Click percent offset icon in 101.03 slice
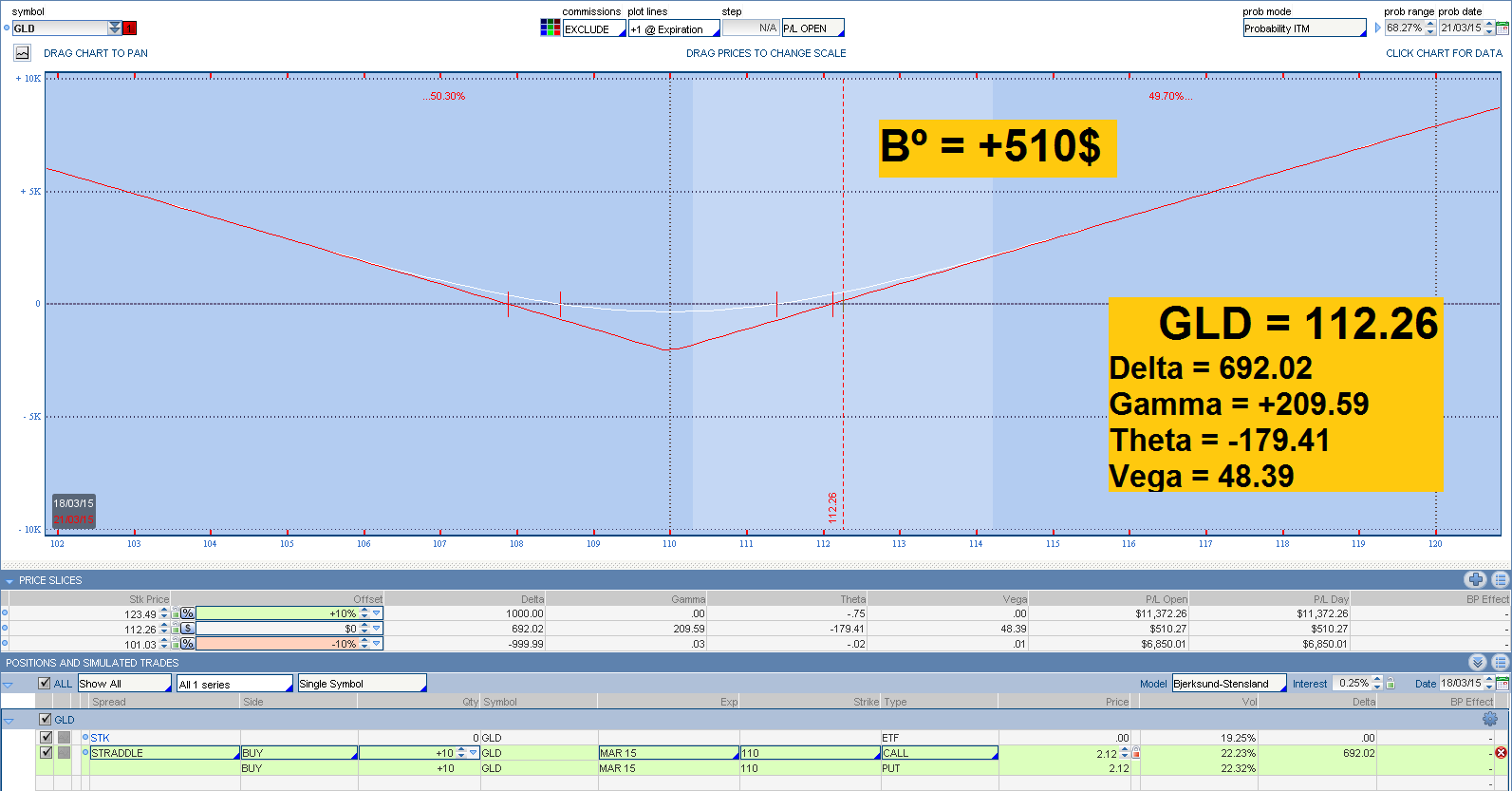 tap(187, 644)
